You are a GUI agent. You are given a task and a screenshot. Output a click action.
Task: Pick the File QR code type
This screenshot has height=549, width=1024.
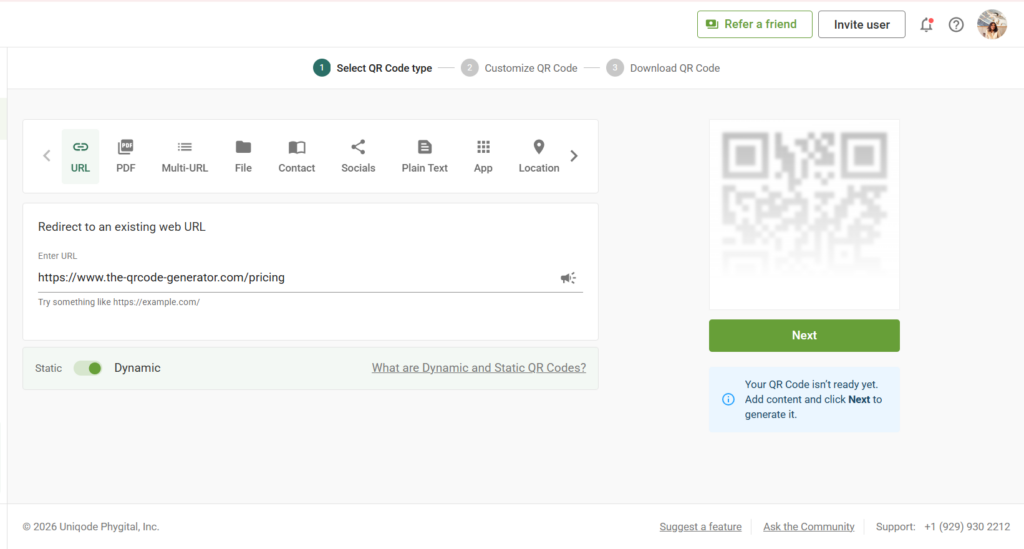pyautogui.click(x=243, y=156)
